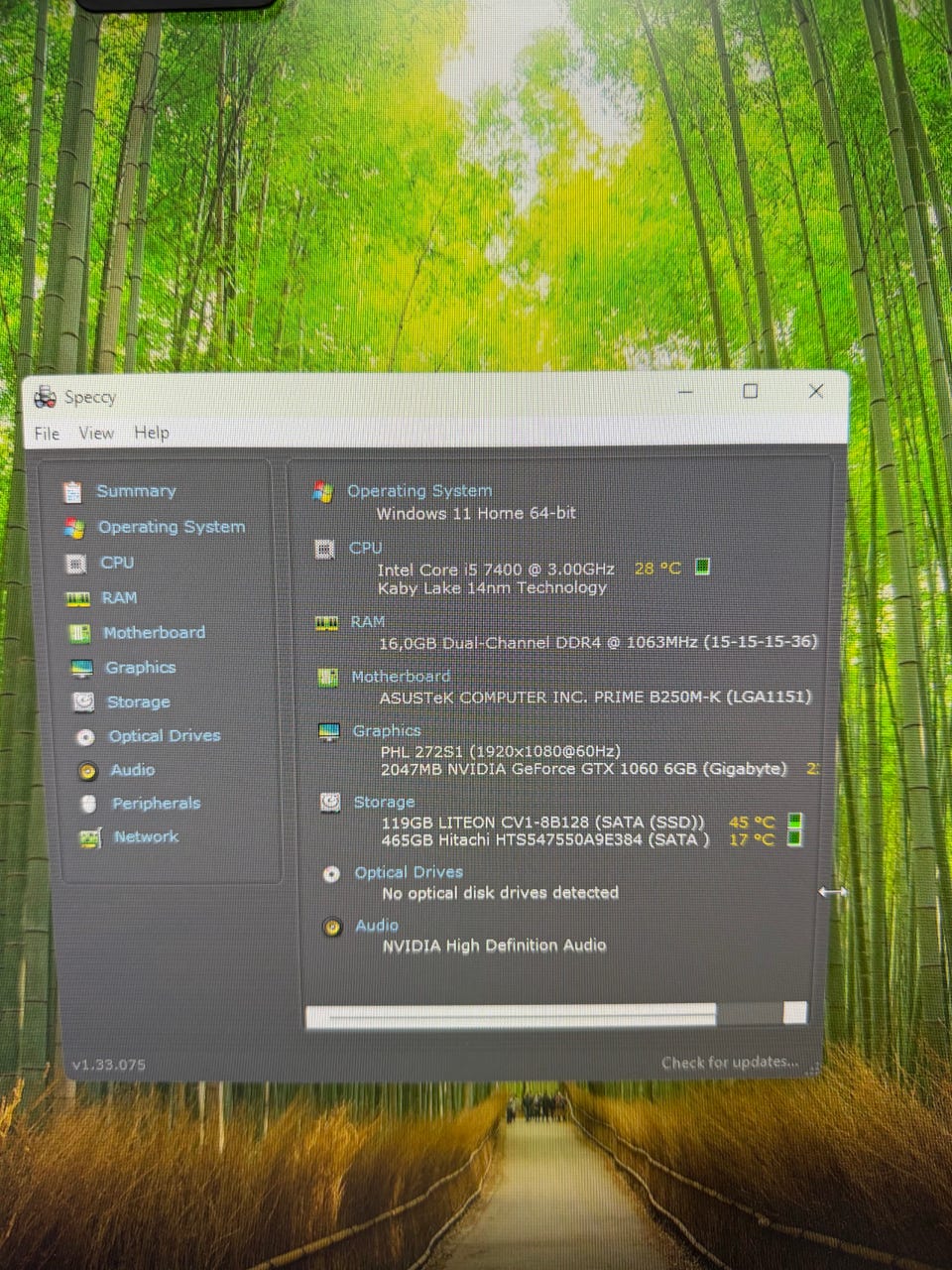The height and width of the screenshot is (1270, 952).
Task: Select the Graphics monitor icon in sidebar
Action: tap(81, 669)
